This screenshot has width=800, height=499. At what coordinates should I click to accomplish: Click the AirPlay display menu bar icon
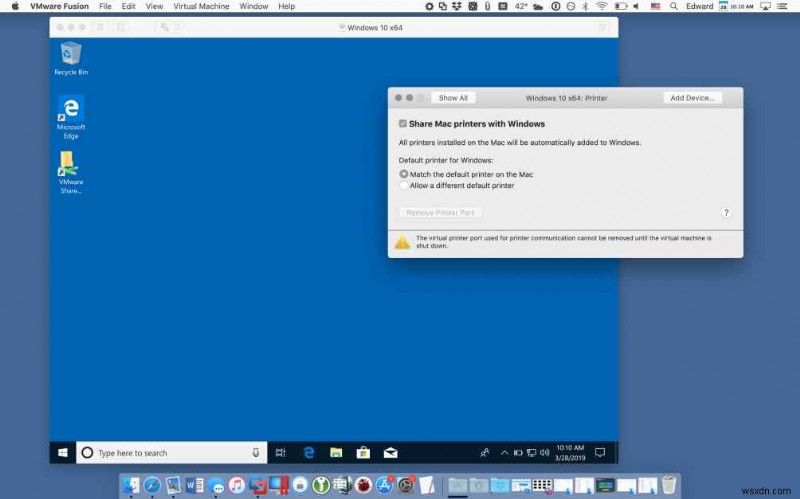tap(765, 6)
